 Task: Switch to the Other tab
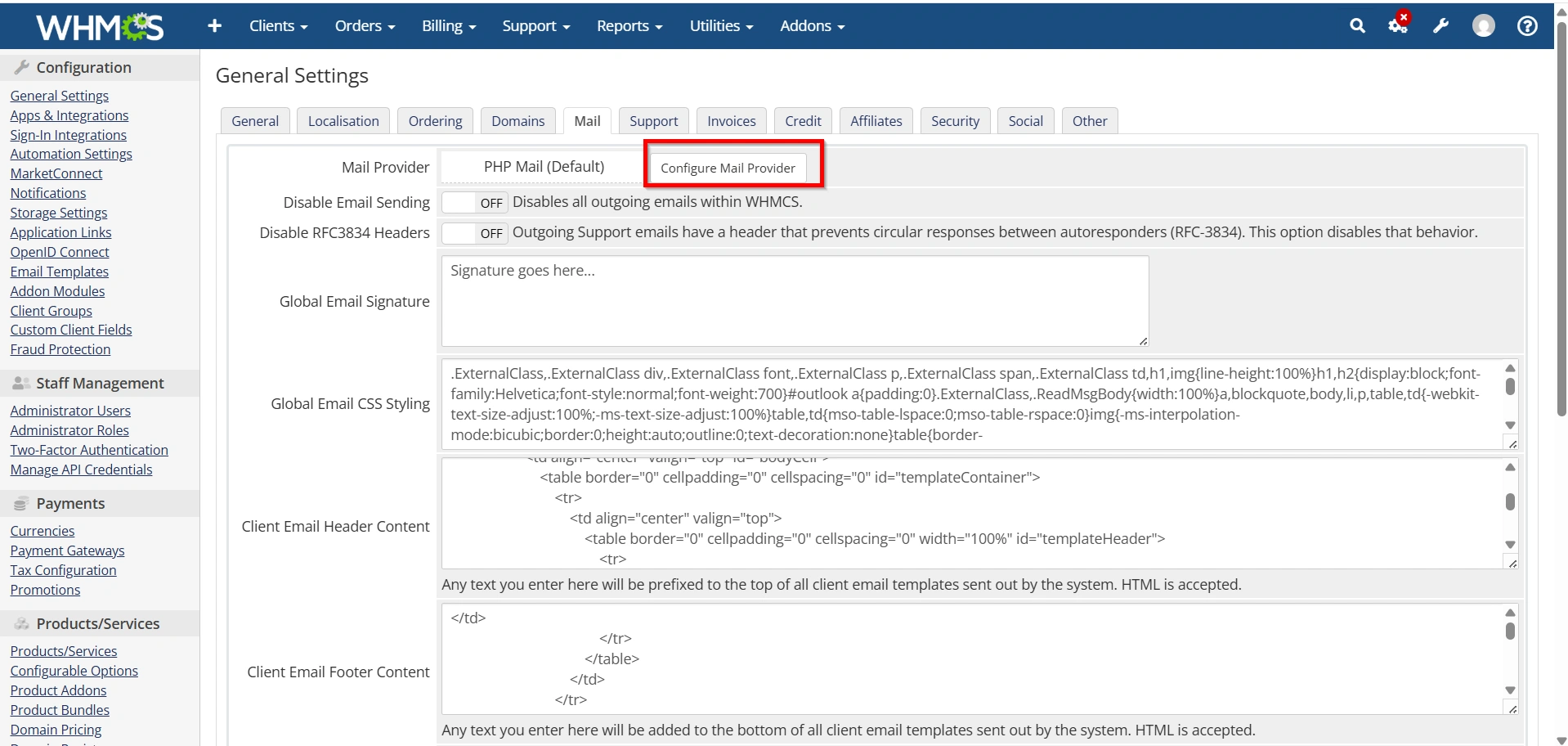tap(1090, 121)
